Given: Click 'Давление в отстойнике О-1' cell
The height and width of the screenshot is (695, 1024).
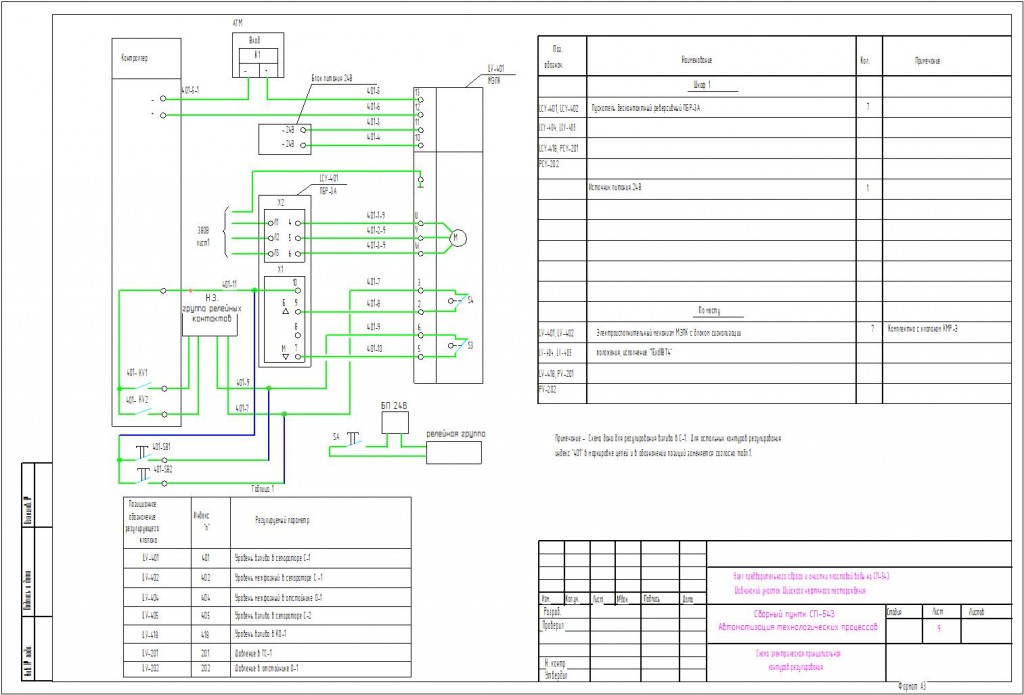Looking at the screenshot, I should click(266, 668).
